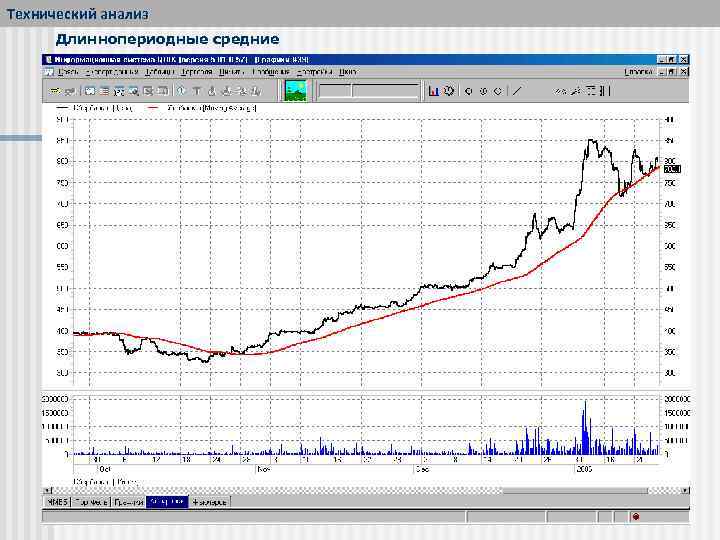Click the horizontal scrollbar thumb
Viewport: 720px width, 540px height.
(x=575, y=490)
